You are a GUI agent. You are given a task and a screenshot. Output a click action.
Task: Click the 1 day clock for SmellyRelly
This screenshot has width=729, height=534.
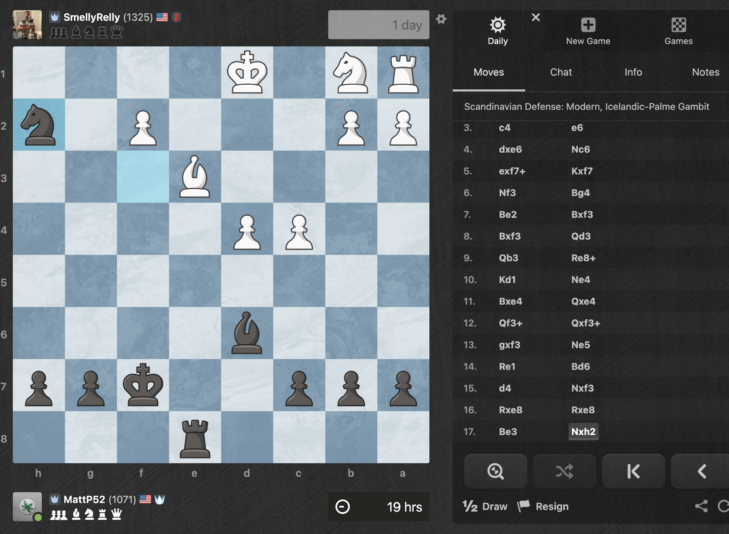378,25
